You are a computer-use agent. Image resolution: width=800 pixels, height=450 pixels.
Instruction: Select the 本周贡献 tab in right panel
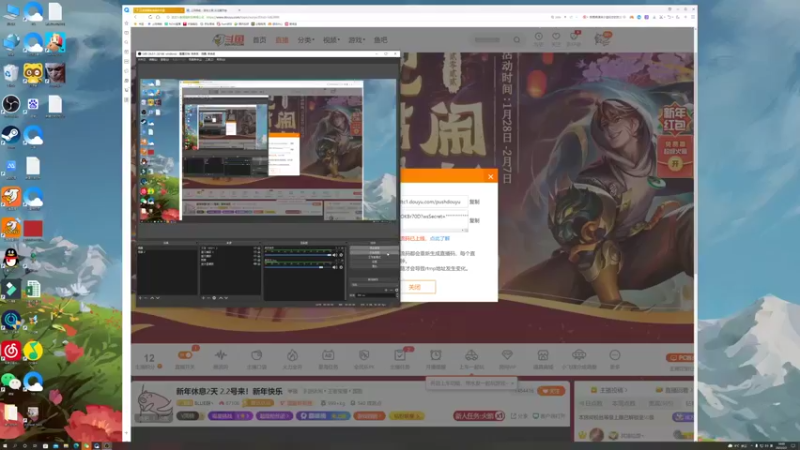[623, 403]
